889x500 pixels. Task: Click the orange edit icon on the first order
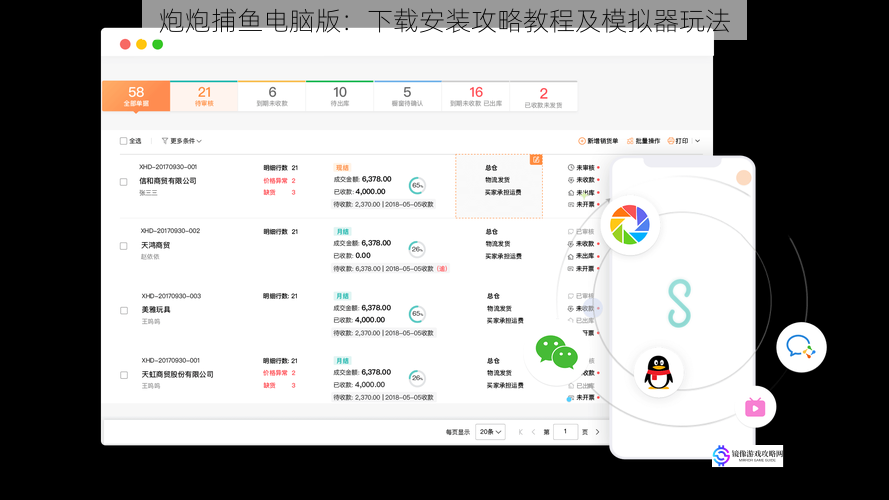pyautogui.click(x=536, y=160)
